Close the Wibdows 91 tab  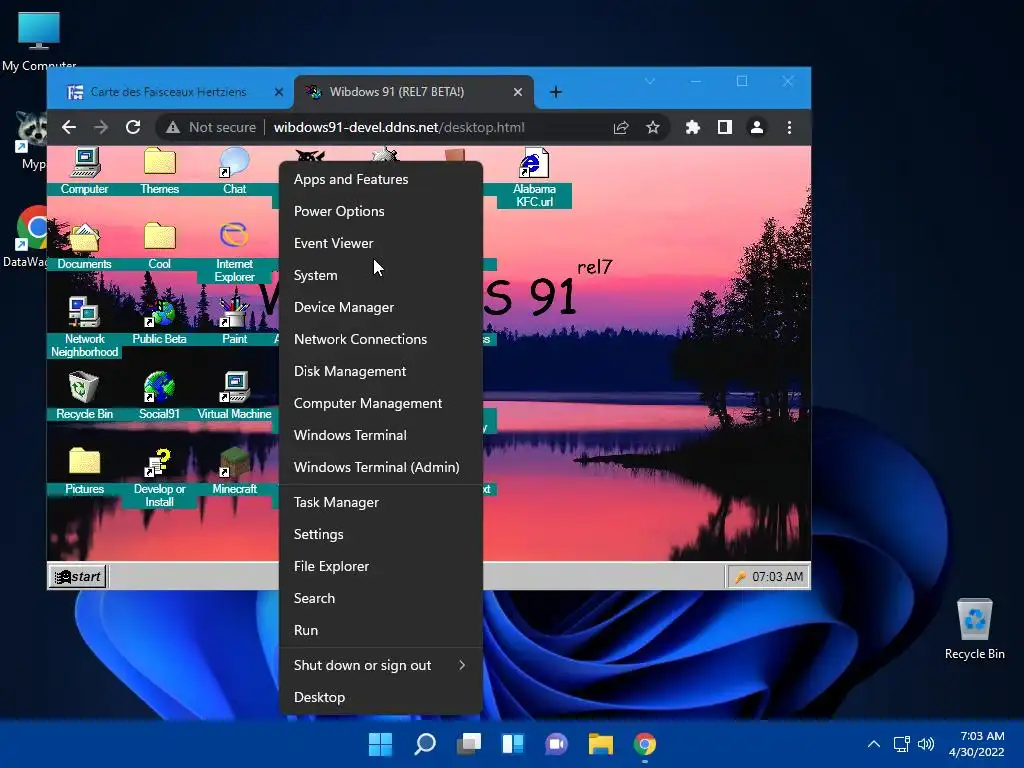[518, 92]
